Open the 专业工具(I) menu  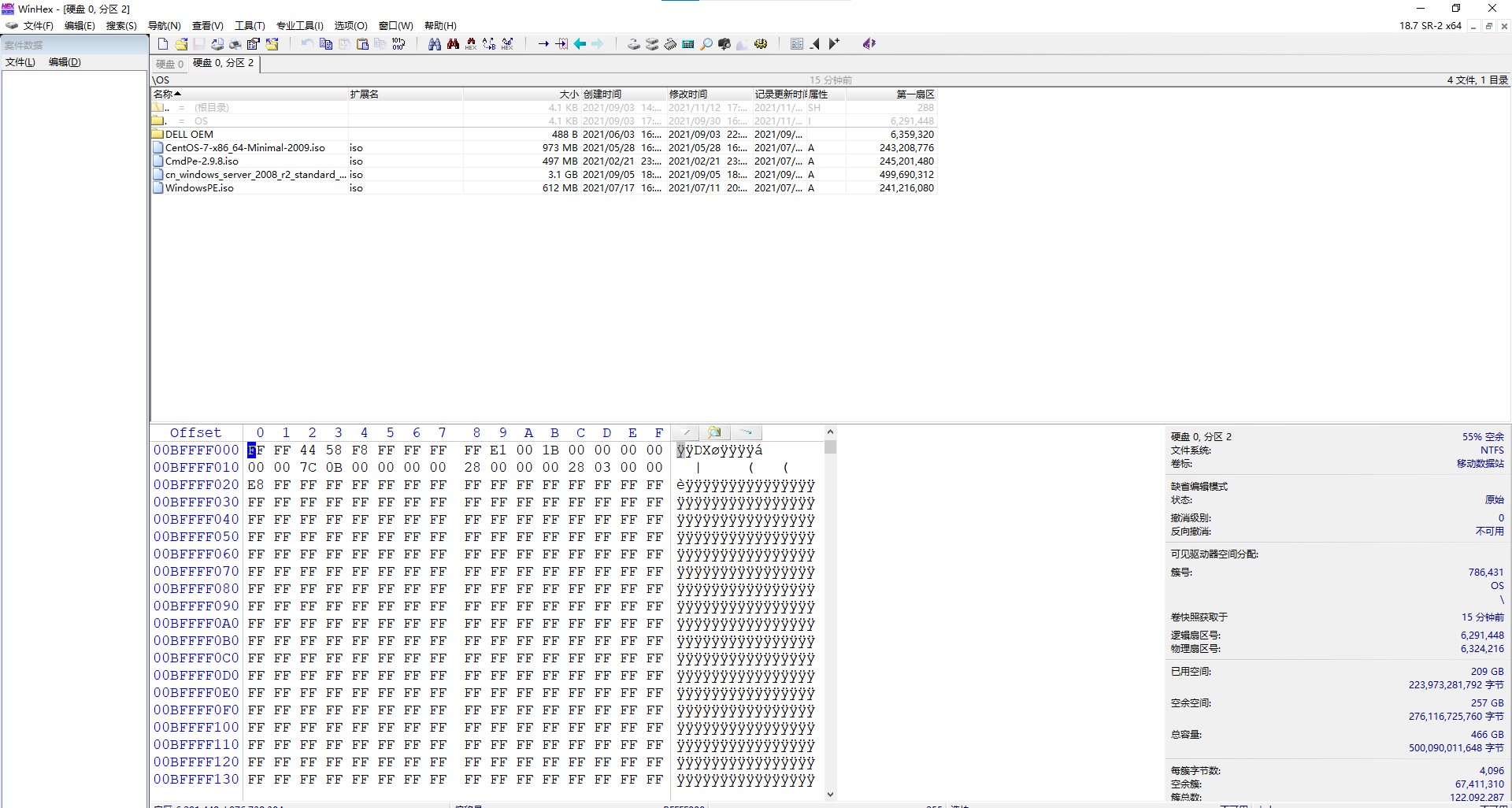coord(299,26)
